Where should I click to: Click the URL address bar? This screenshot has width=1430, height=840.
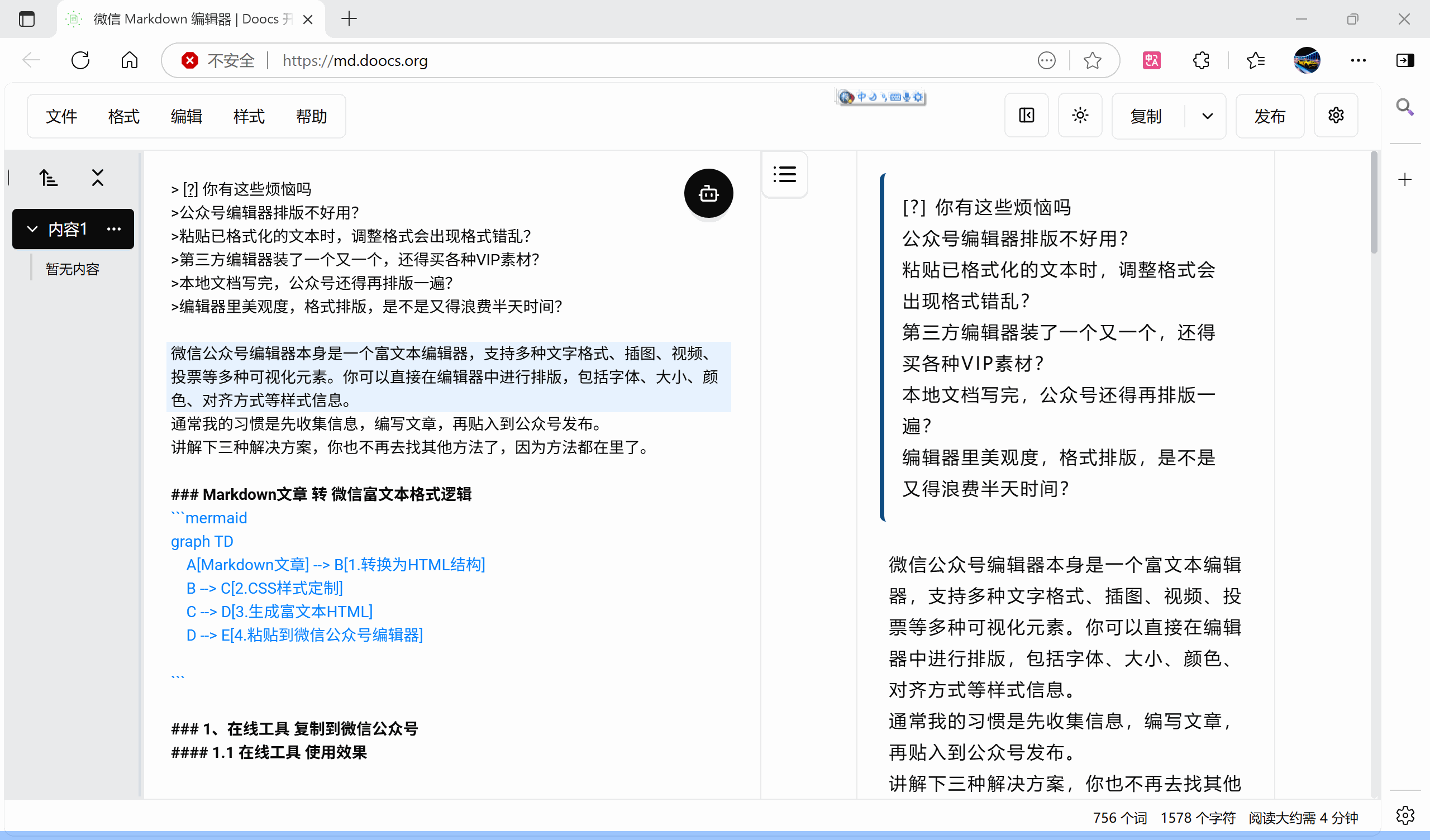[x=624, y=60]
